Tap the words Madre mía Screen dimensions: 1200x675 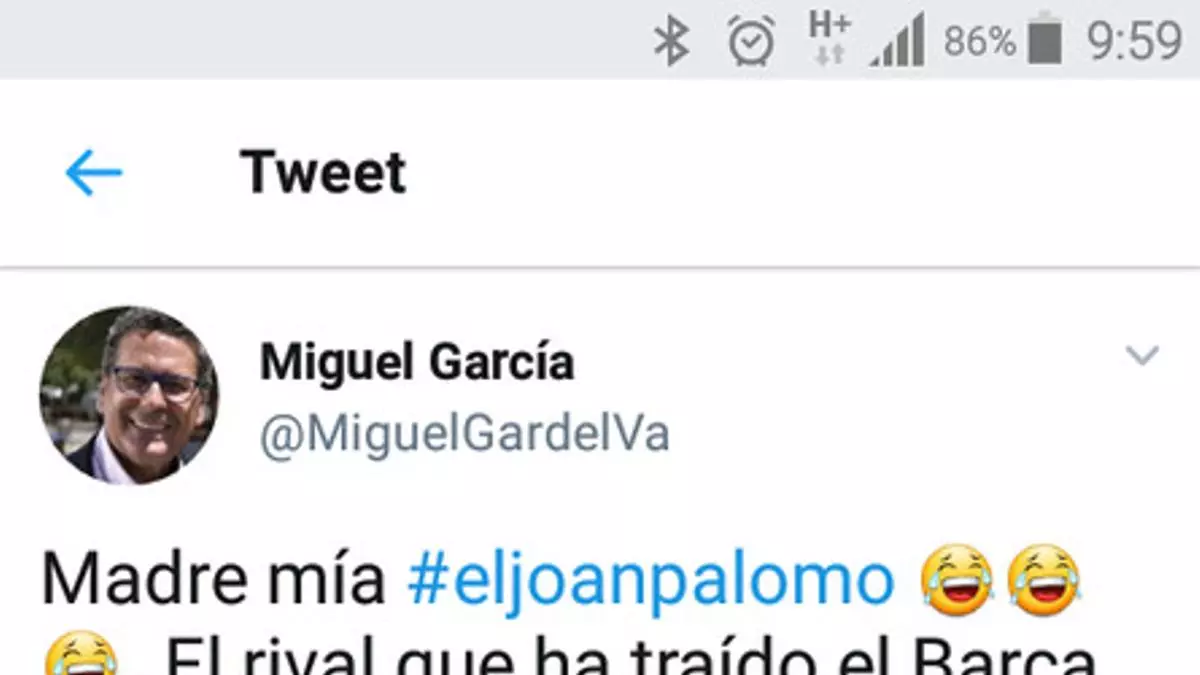[x=213, y=581]
